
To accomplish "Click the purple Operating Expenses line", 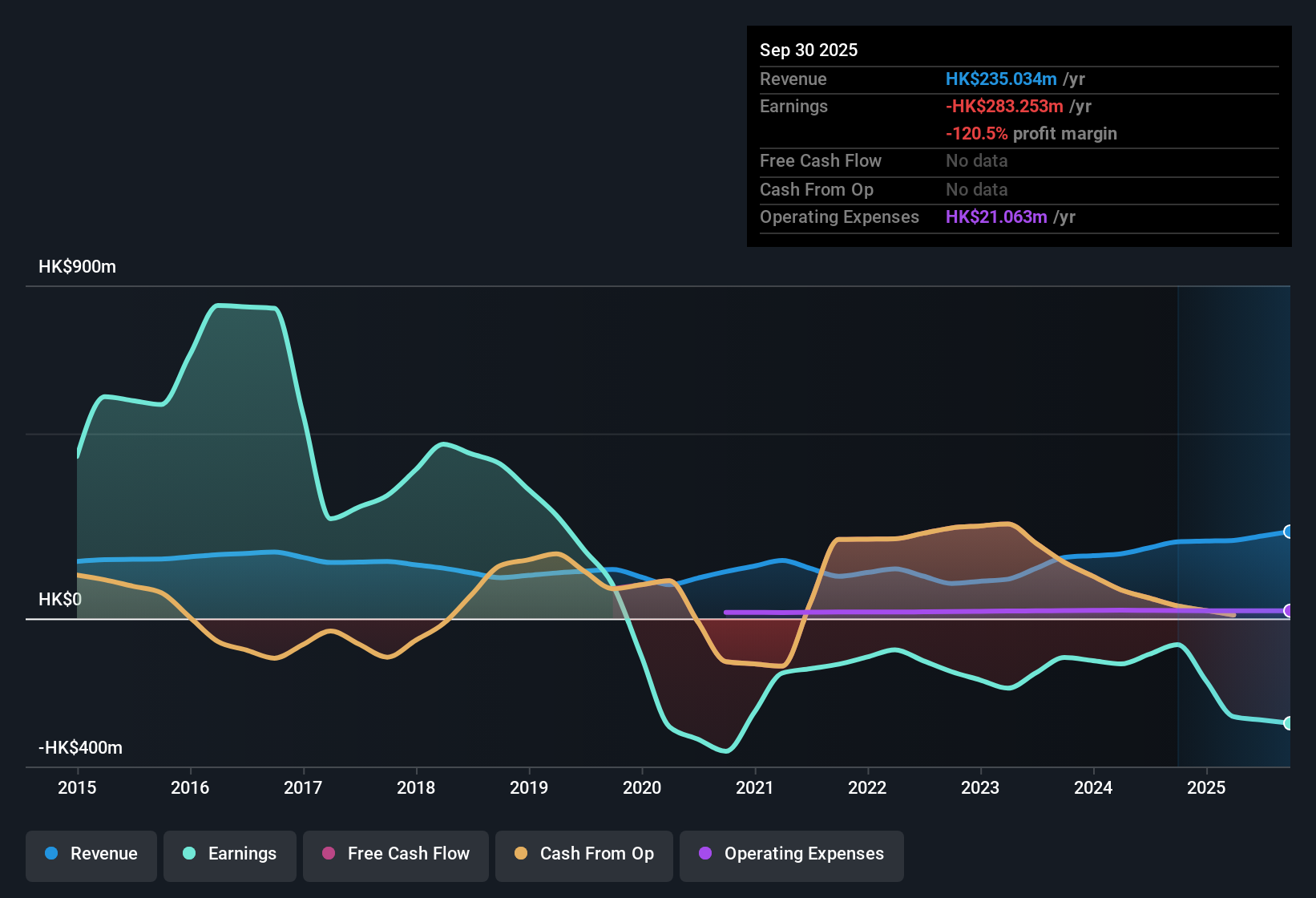I will [x=962, y=612].
